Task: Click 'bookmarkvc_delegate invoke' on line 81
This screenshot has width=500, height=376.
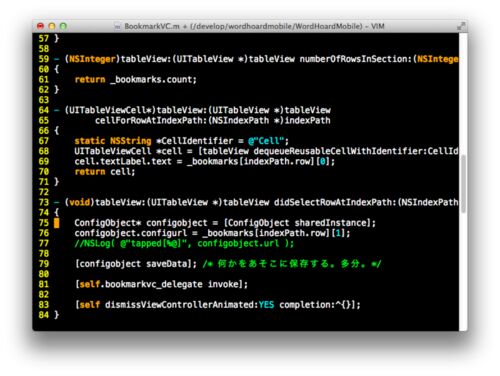Action: (172, 284)
